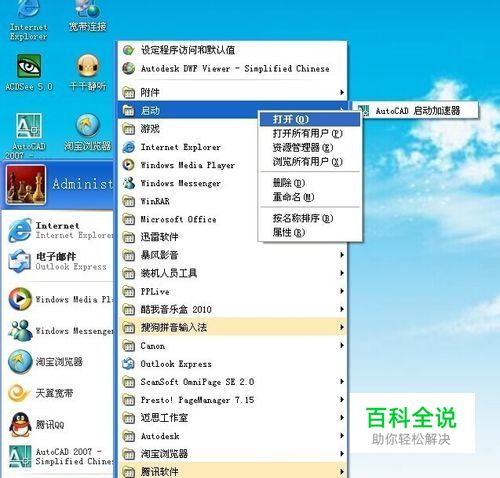Image resolution: width=500 pixels, height=478 pixels.
Task: Open the 宽带连接 desktop shortcut
Action: [87, 16]
